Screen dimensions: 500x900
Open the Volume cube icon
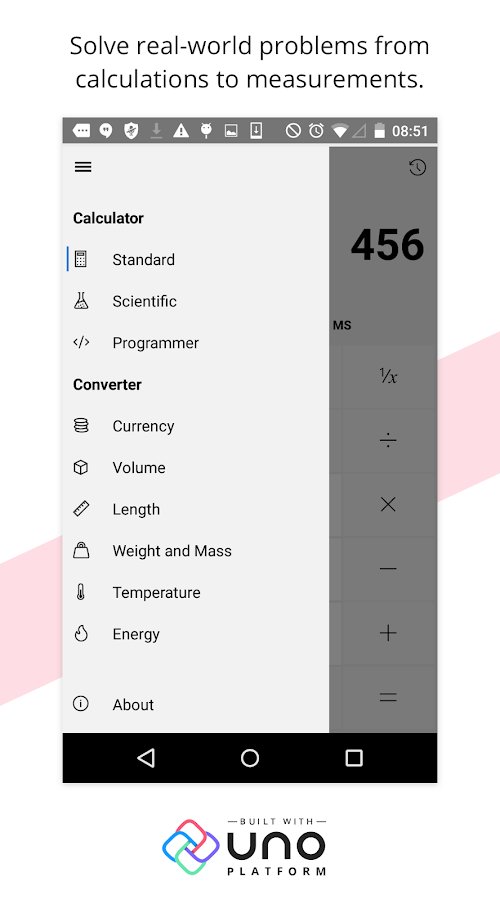pos(81,467)
